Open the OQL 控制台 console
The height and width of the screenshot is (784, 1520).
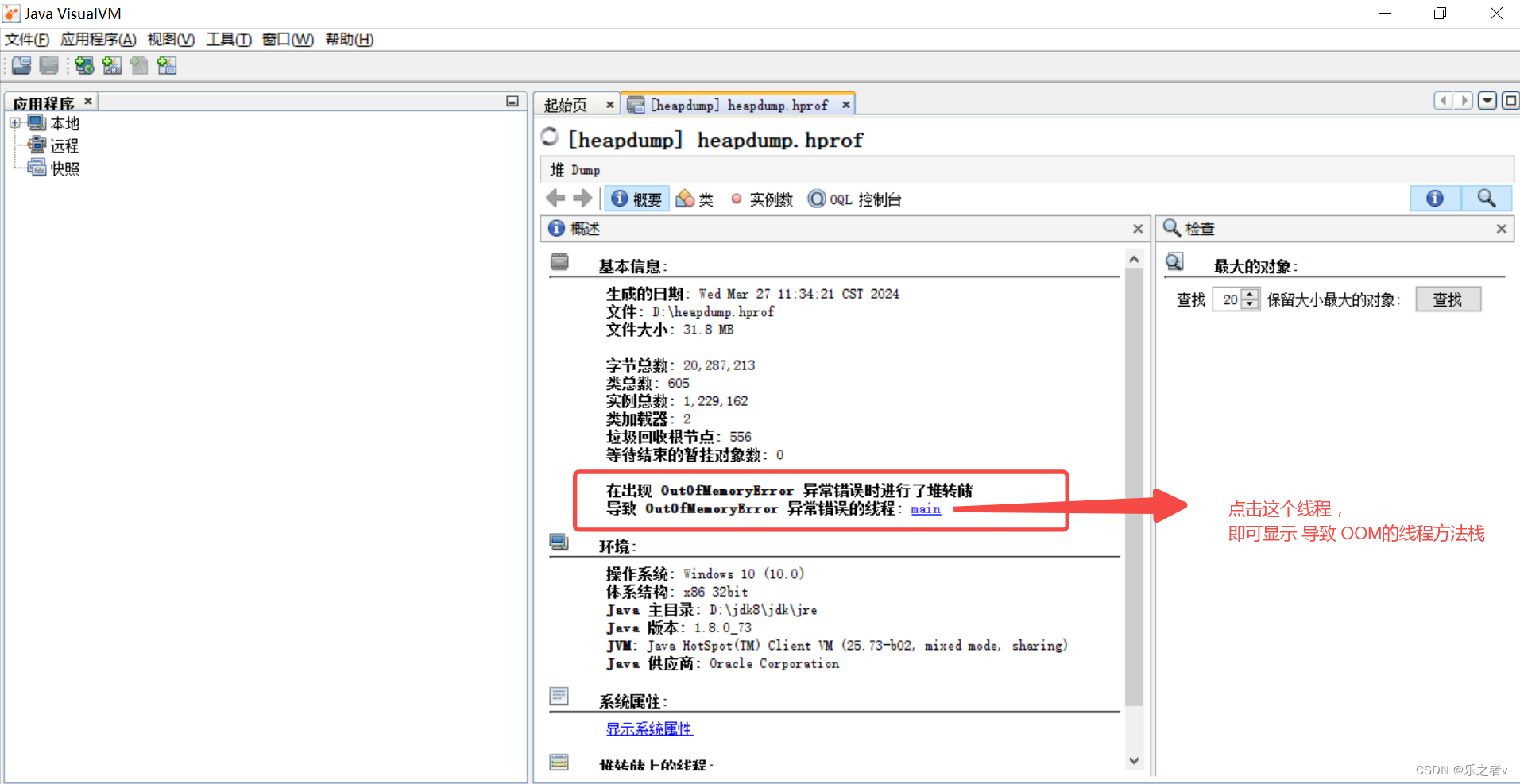tap(854, 199)
